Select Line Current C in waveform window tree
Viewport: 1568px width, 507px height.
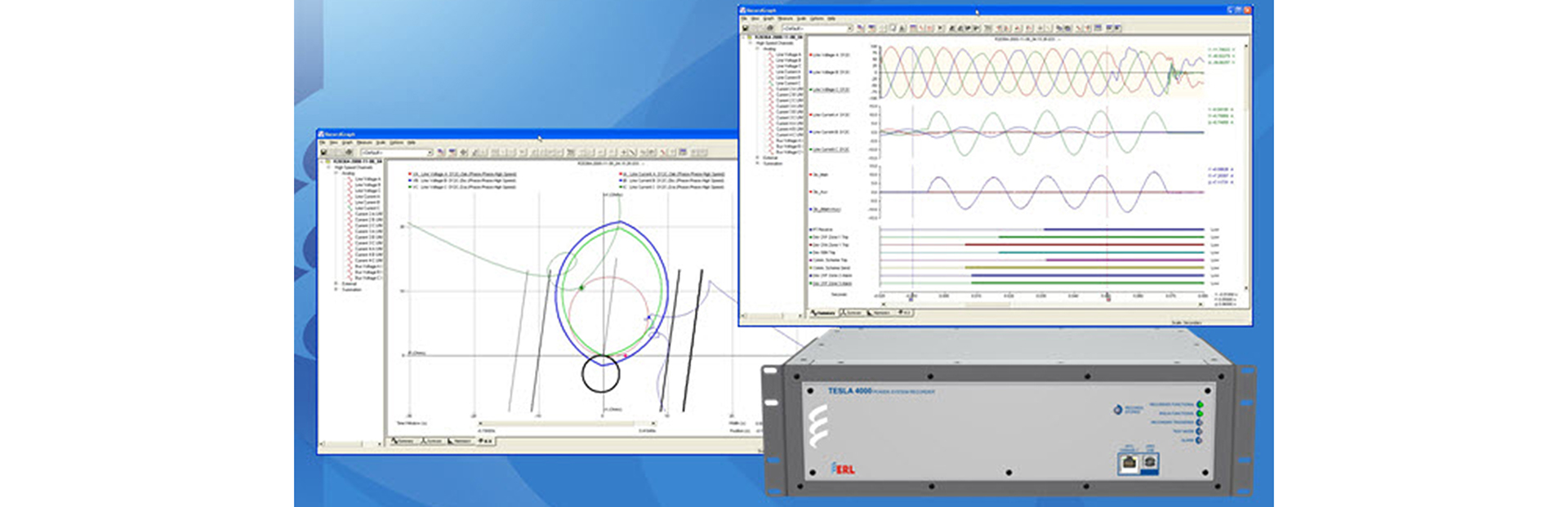click(788, 83)
